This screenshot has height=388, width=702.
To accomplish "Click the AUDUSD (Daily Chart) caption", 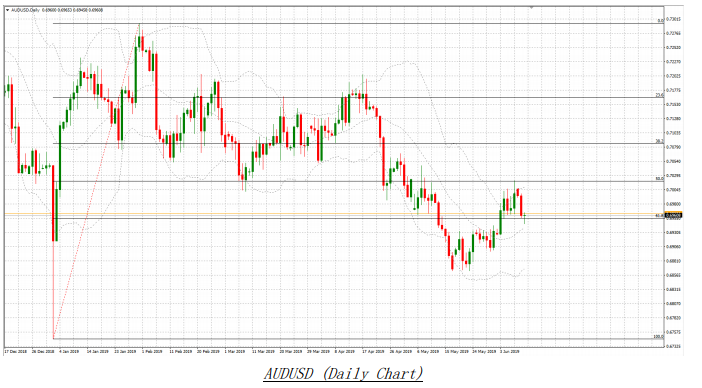I will tap(343, 373).
